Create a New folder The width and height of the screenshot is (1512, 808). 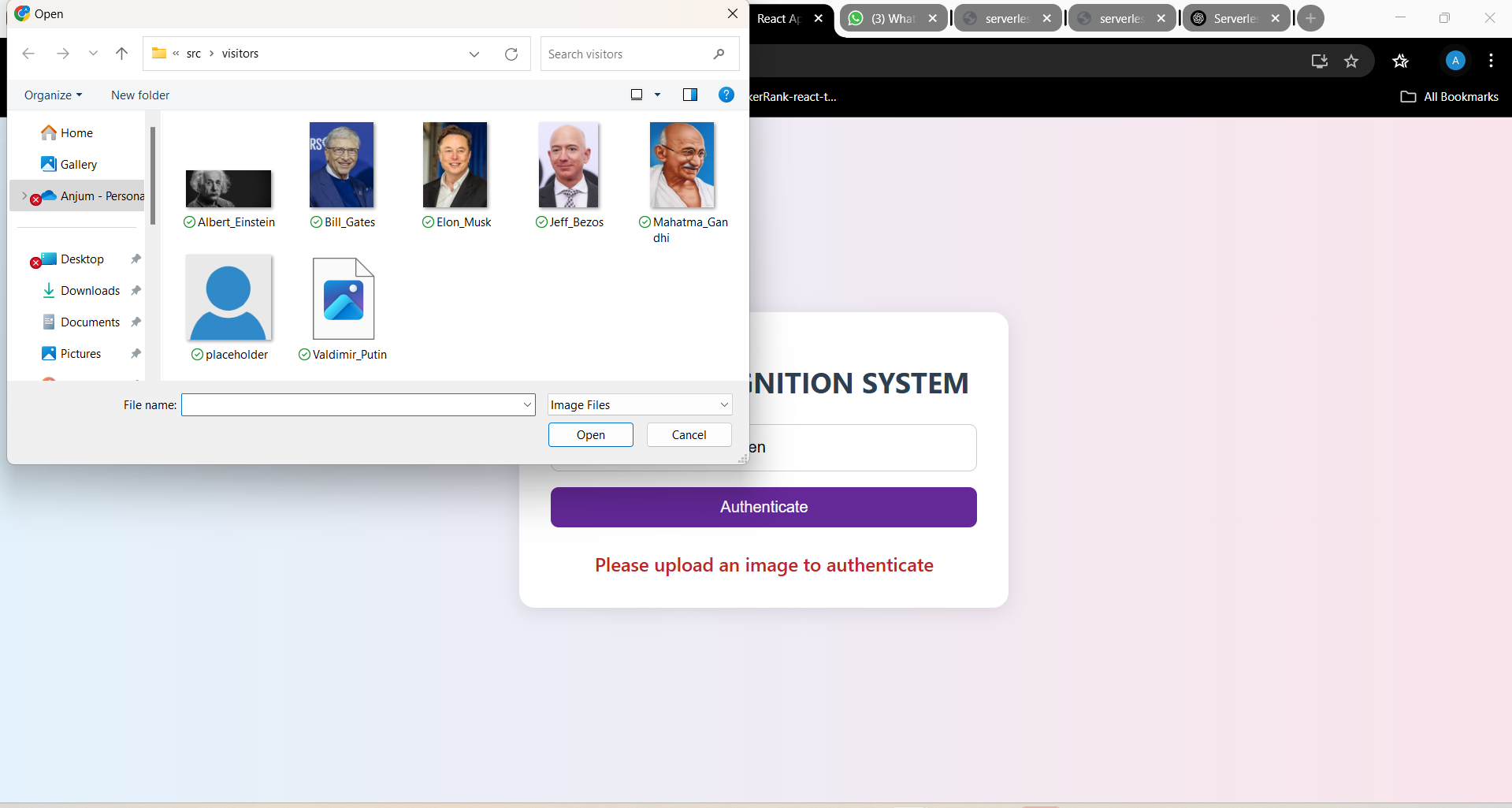(140, 95)
